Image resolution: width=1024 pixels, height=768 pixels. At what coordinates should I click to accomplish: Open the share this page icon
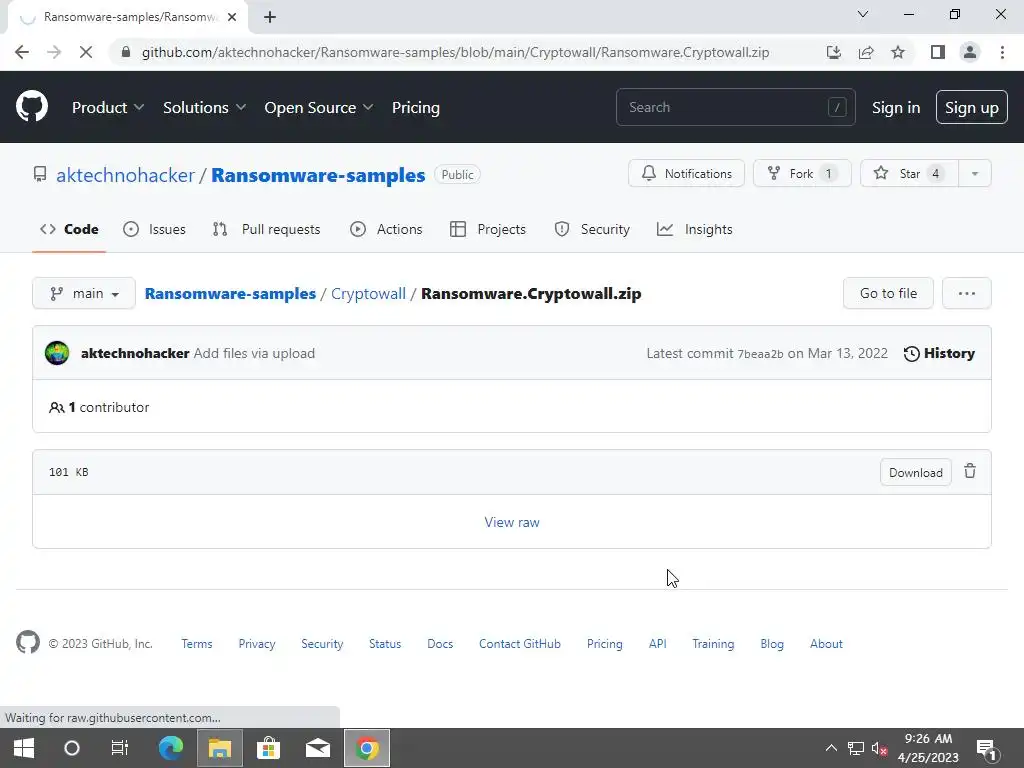[866, 52]
